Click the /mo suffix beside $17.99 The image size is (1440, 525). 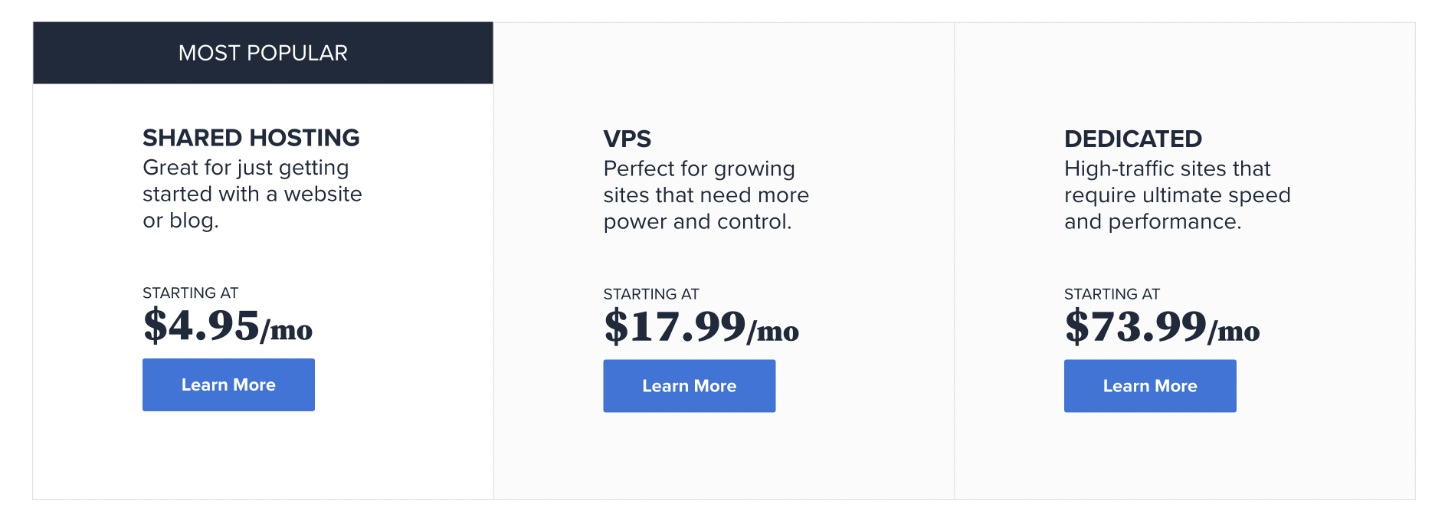point(773,331)
